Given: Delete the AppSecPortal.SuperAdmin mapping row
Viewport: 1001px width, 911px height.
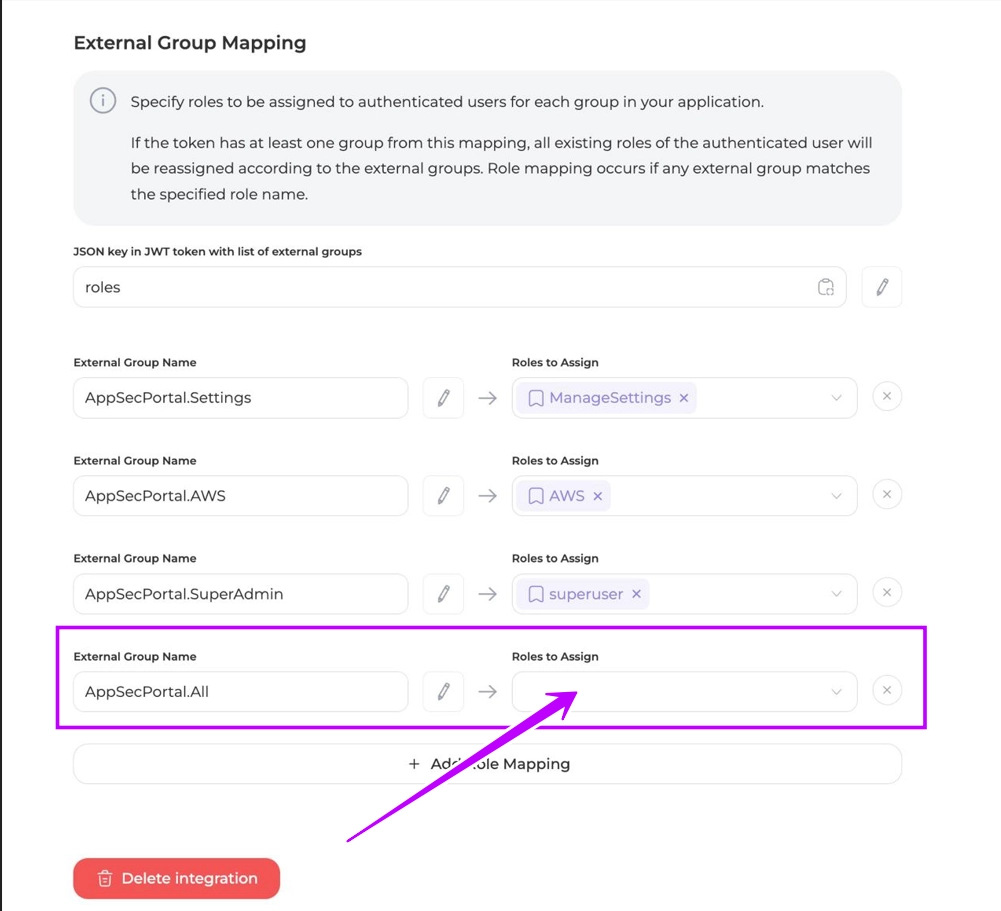Looking at the screenshot, I should pyautogui.click(x=887, y=593).
